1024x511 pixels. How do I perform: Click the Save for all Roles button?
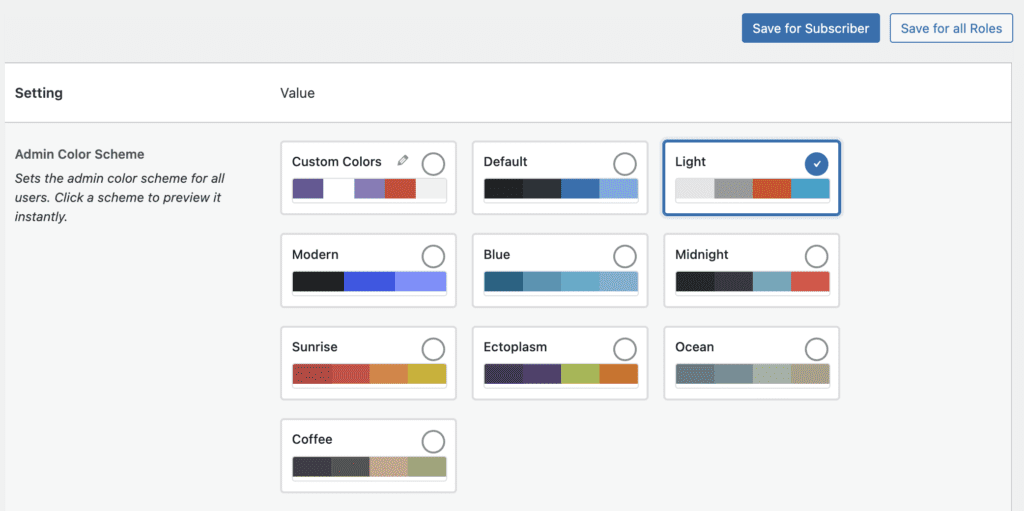[951, 28]
